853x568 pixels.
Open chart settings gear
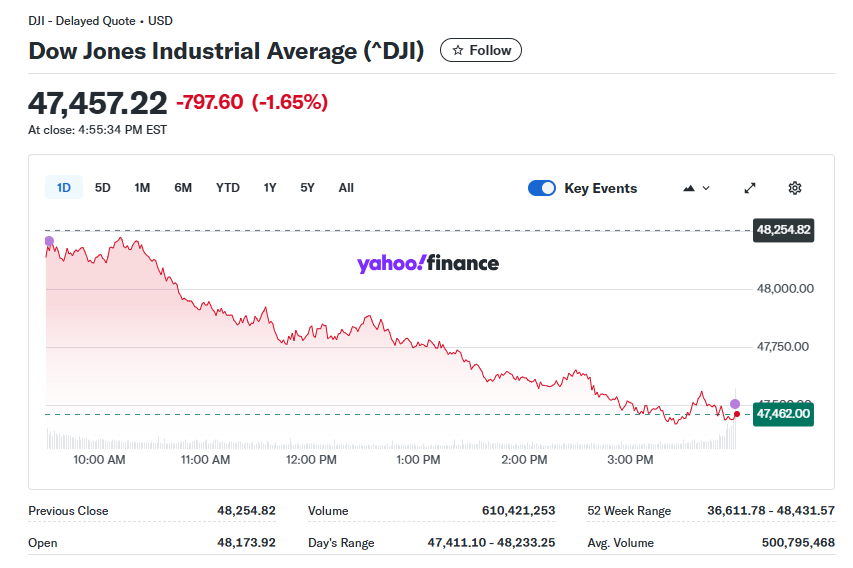(795, 188)
